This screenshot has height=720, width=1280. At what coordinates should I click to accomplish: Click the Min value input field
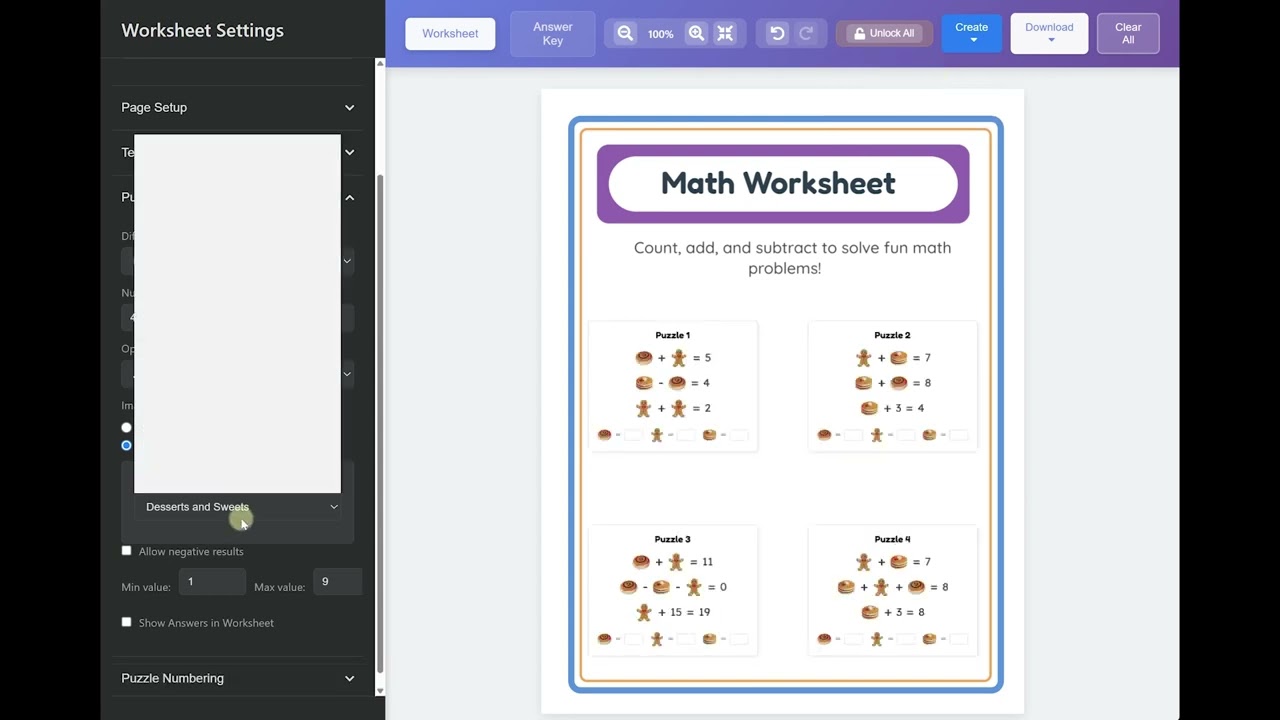click(x=212, y=582)
